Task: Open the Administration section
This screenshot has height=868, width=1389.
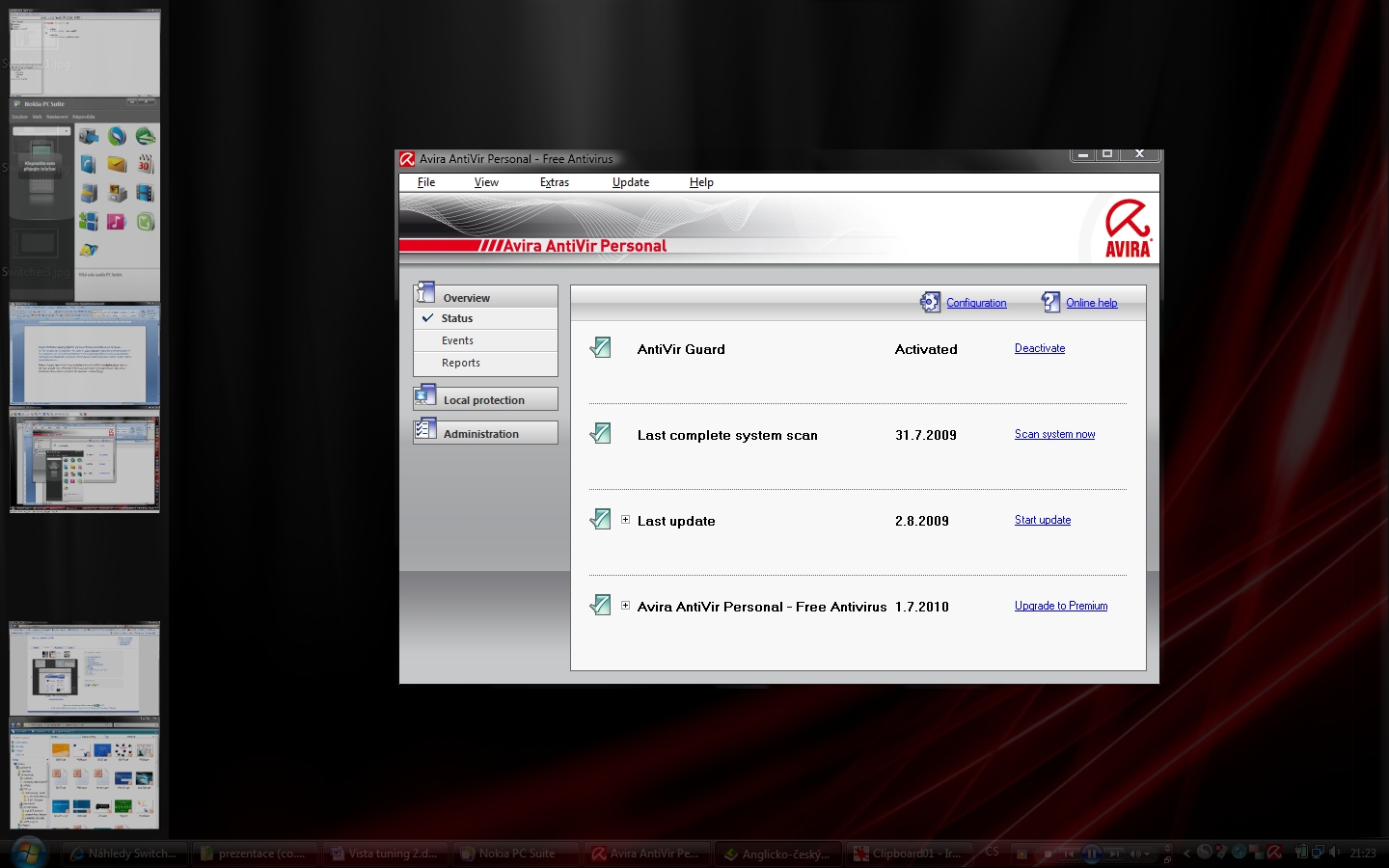Action: click(x=486, y=433)
